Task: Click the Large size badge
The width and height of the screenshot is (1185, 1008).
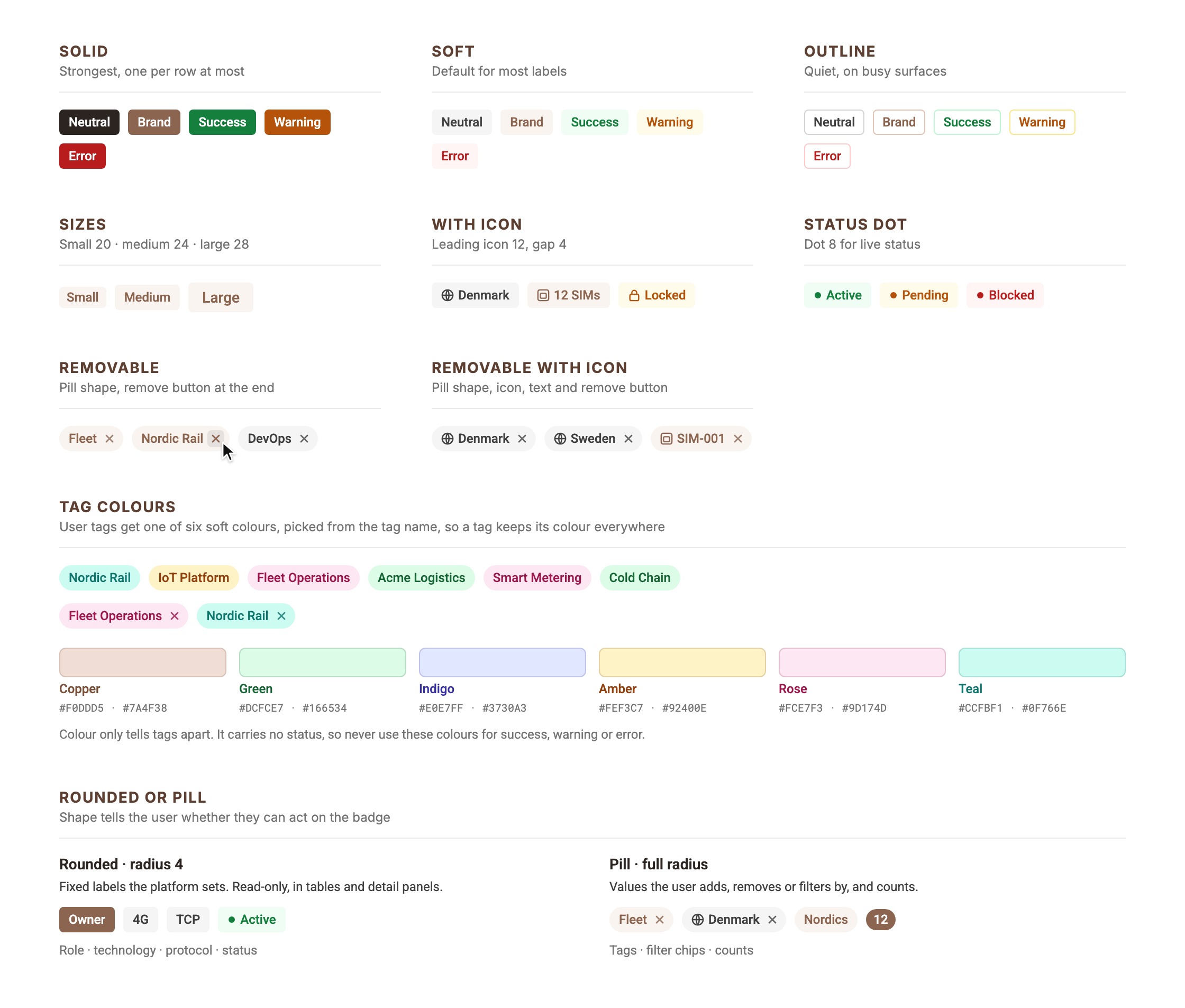Action: (221, 297)
